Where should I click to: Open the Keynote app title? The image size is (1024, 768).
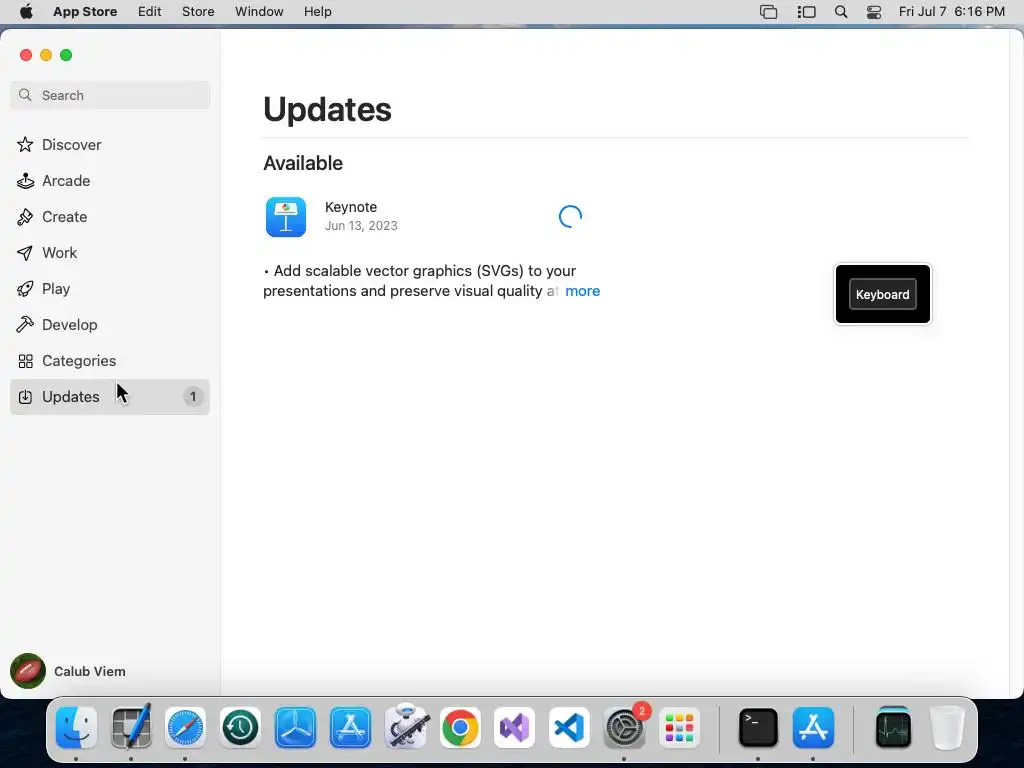tap(351, 207)
